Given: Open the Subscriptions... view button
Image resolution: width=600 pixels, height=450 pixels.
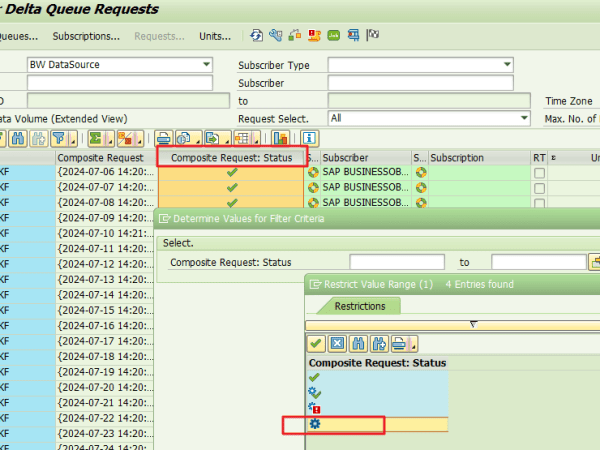Looking at the screenshot, I should point(86,36).
